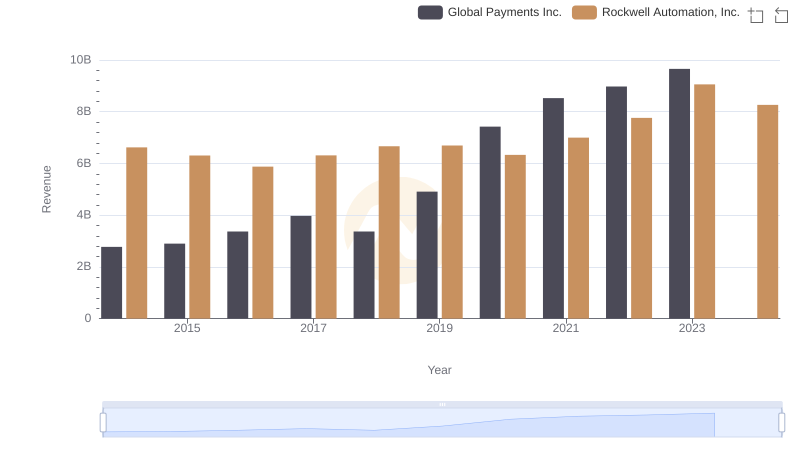The image size is (800, 461).
Task: Click the 2016 Rockwell Automation bar
Action: [x=263, y=243]
